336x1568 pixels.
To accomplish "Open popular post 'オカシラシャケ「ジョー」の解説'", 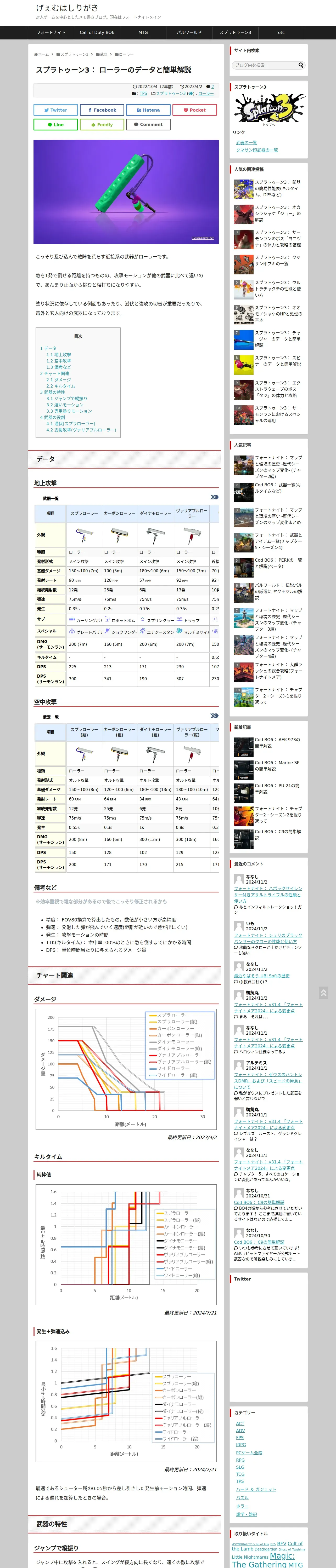I will [268, 214].
